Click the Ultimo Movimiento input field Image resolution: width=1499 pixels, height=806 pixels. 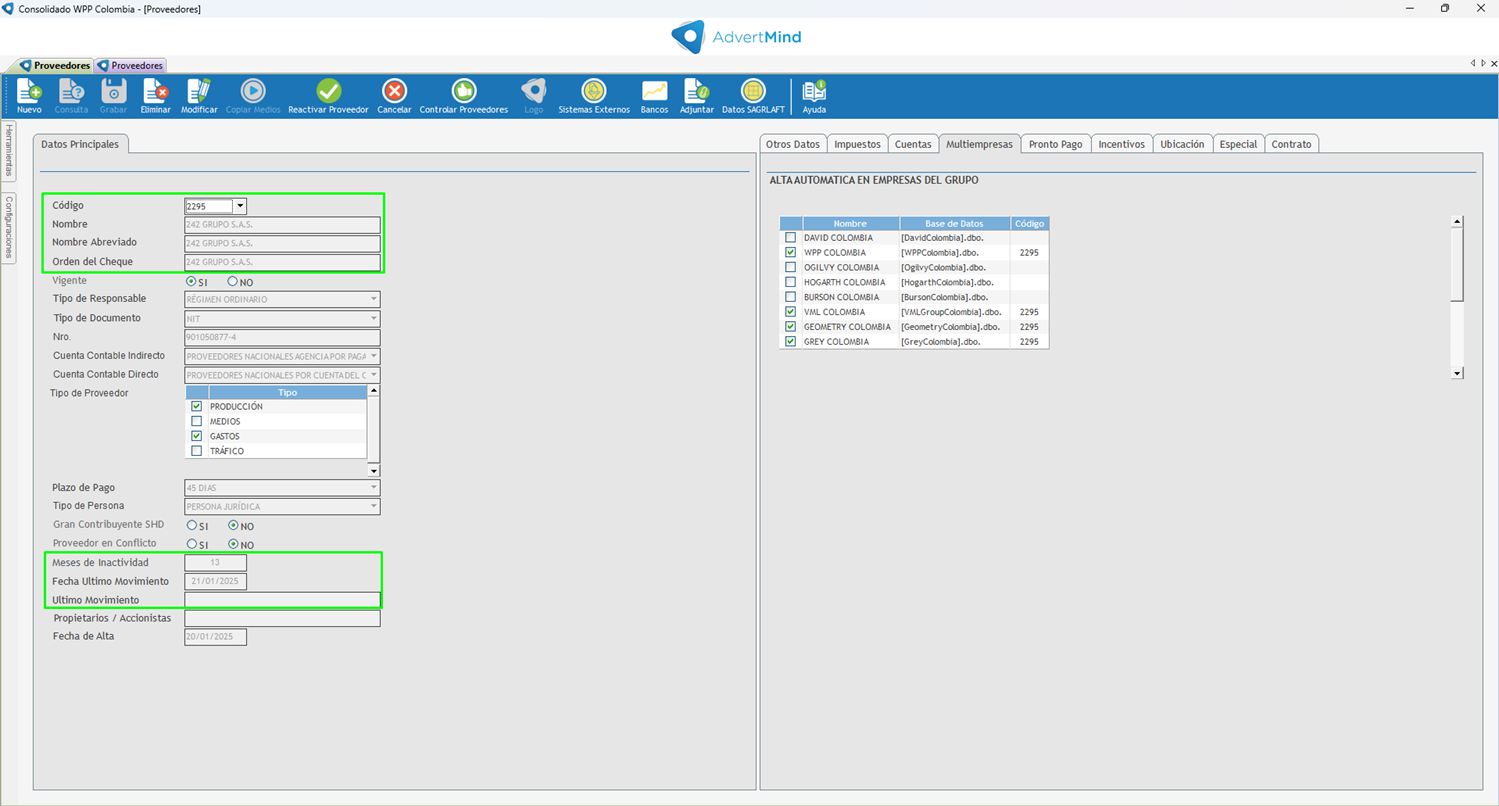coord(282,600)
